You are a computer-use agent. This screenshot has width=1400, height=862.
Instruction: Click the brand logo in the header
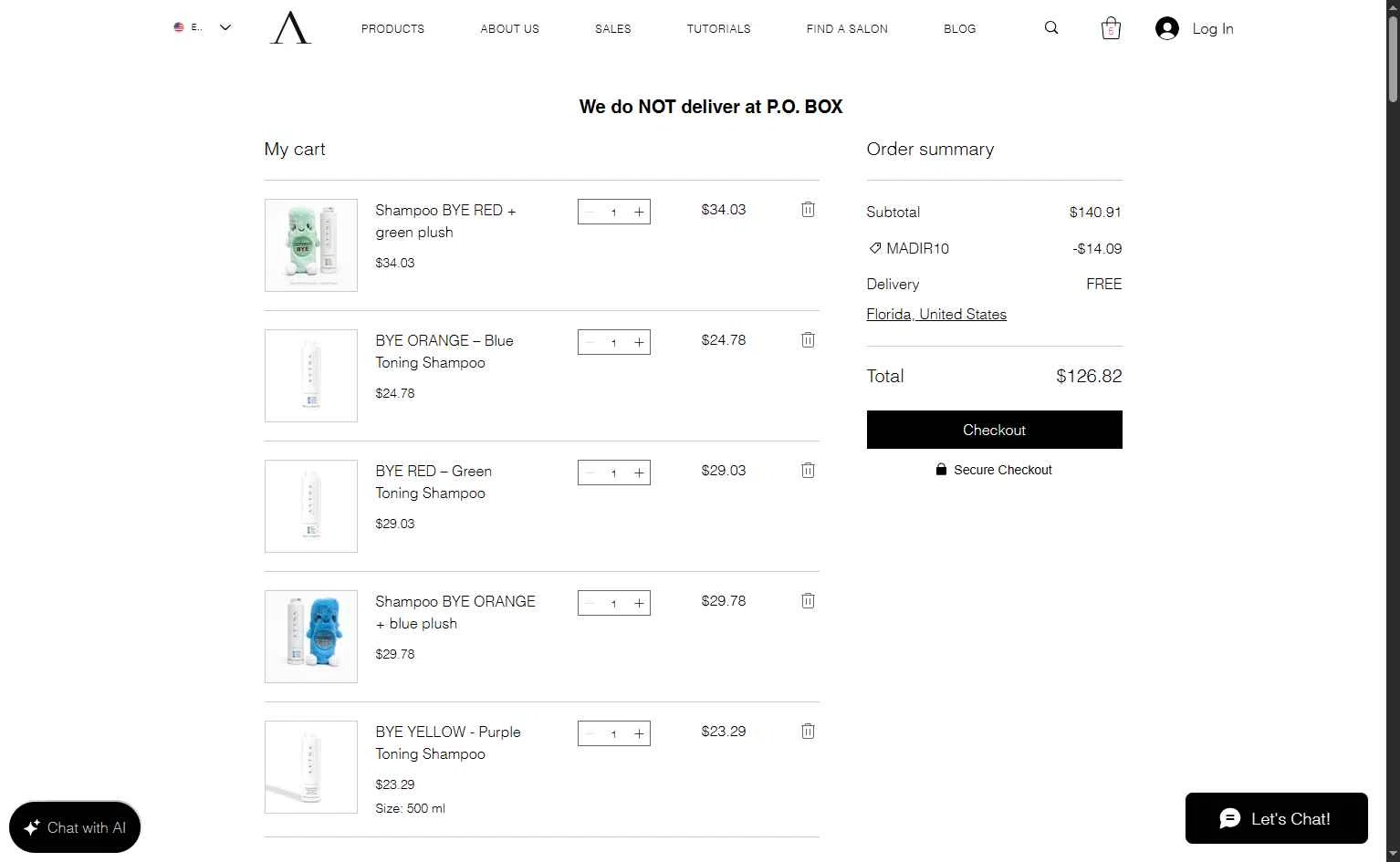tap(290, 28)
